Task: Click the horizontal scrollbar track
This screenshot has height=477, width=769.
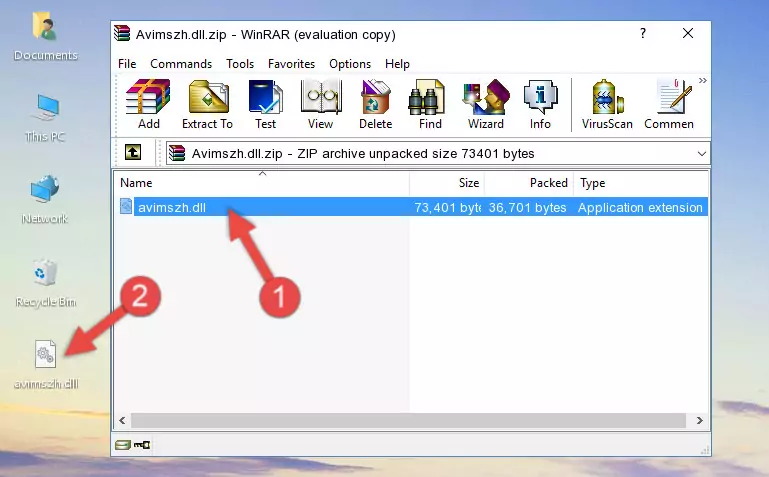Action: [x=408, y=420]
